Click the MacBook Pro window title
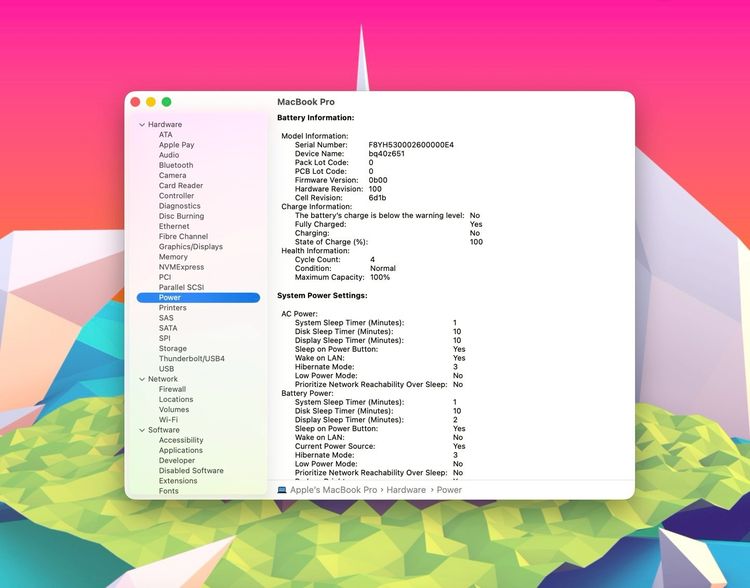 tap(306, 102)
